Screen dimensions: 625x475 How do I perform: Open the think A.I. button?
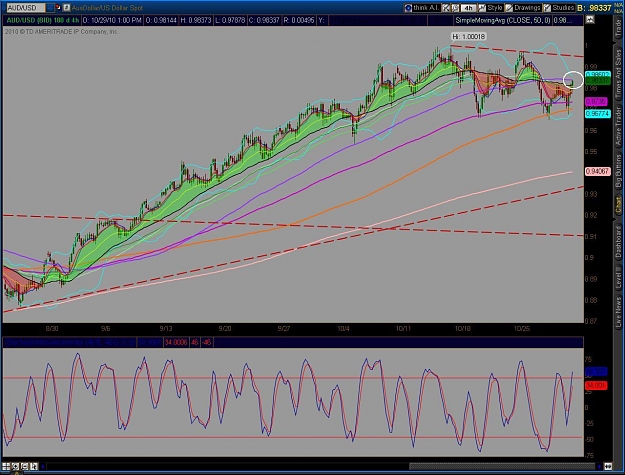tap(422, 8)
